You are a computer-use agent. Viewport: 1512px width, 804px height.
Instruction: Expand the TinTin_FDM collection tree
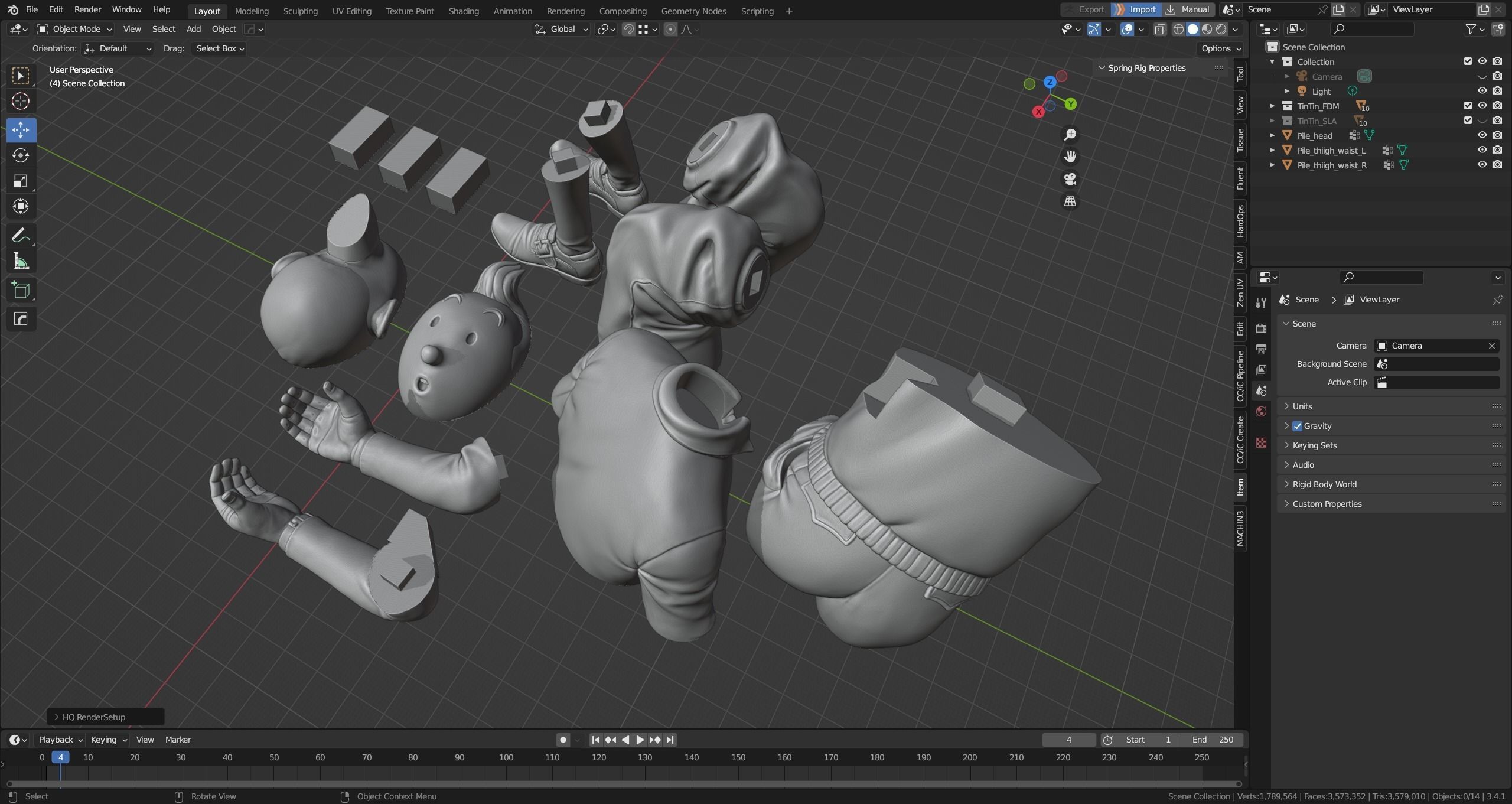tap(1272, 106)
